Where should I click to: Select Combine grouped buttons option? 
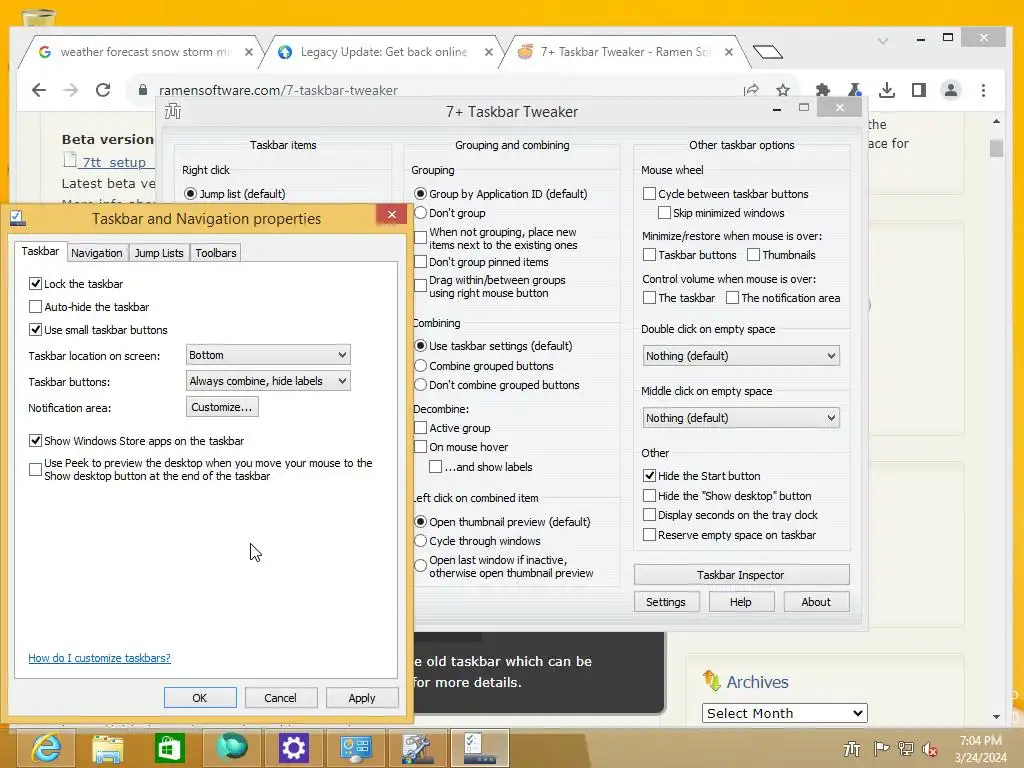pyautogui.click(x=421, y=366)
